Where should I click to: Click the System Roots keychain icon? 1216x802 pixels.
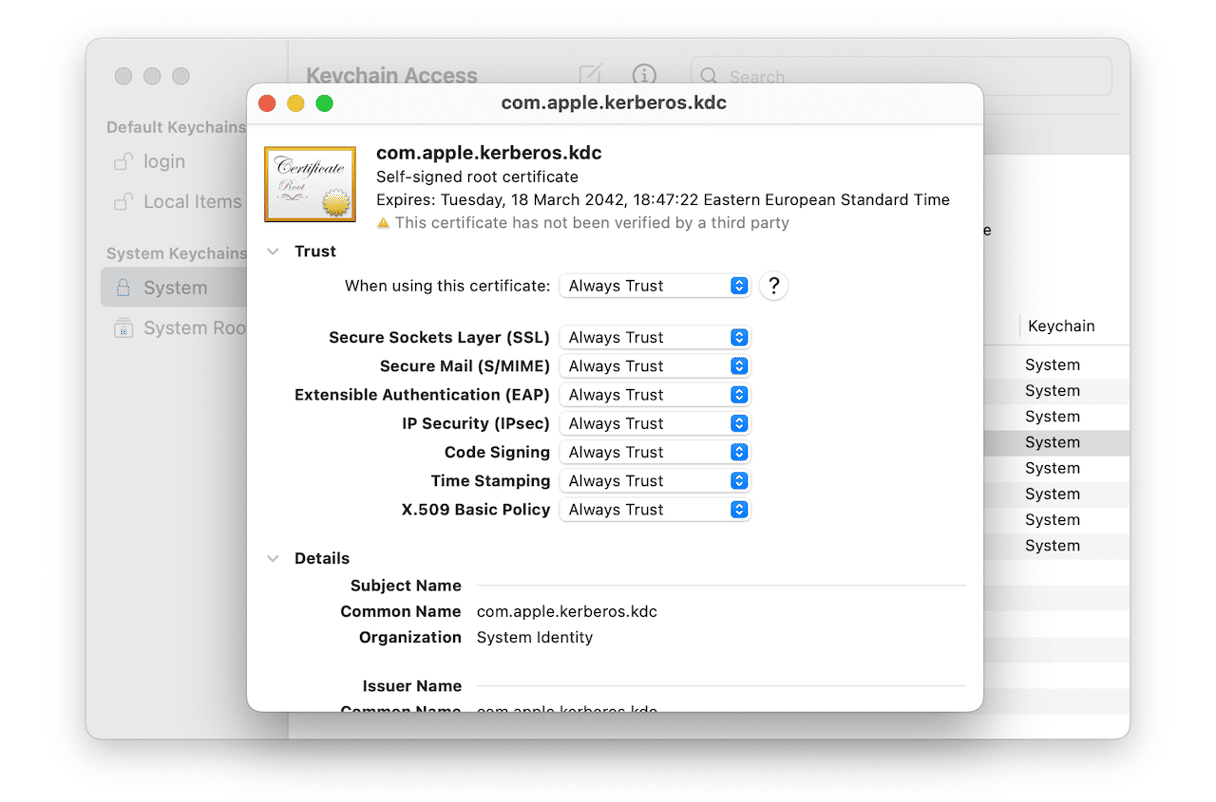click(x=123, y=328)
